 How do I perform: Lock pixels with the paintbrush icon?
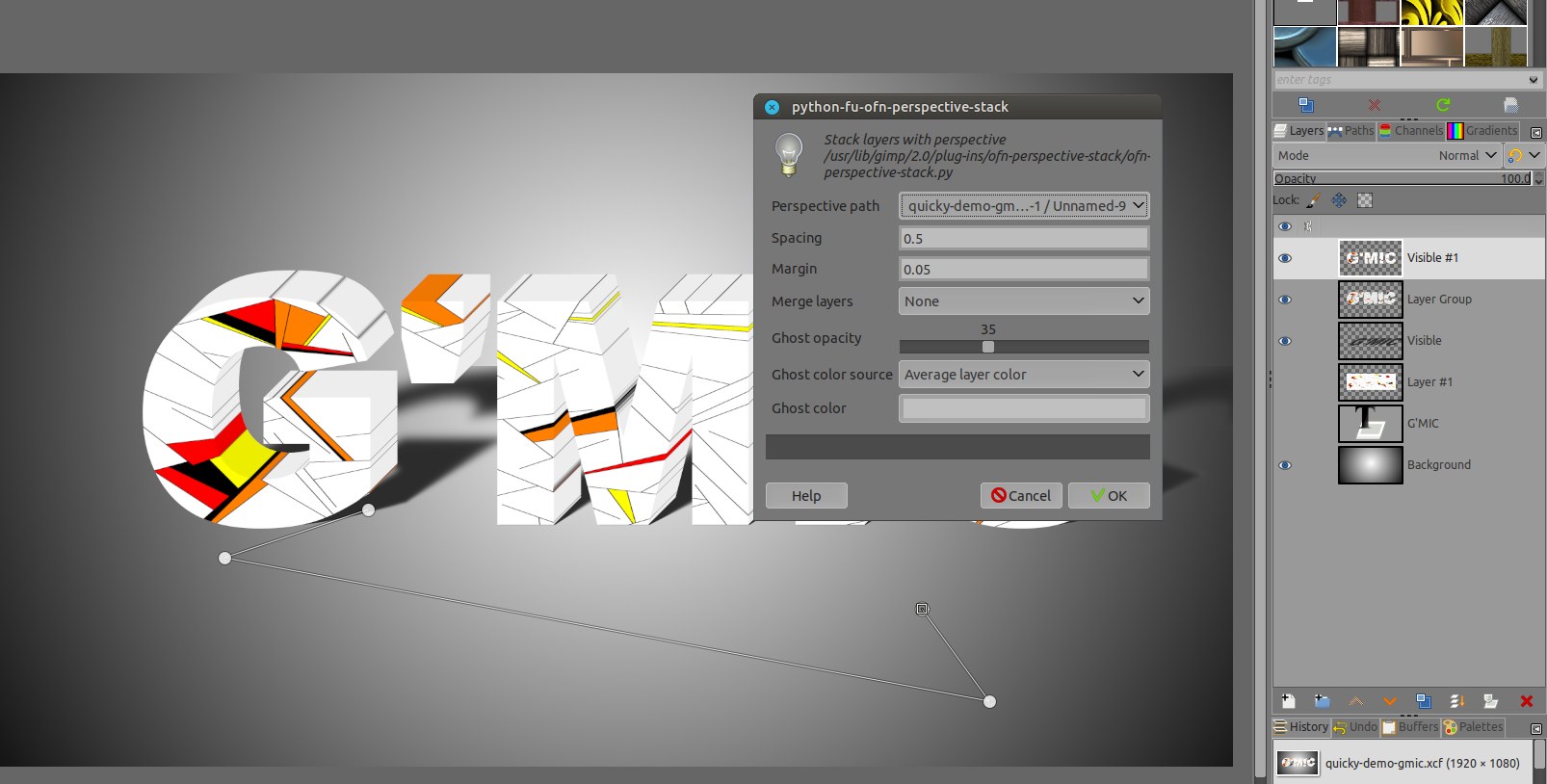tap(1314, 200)
